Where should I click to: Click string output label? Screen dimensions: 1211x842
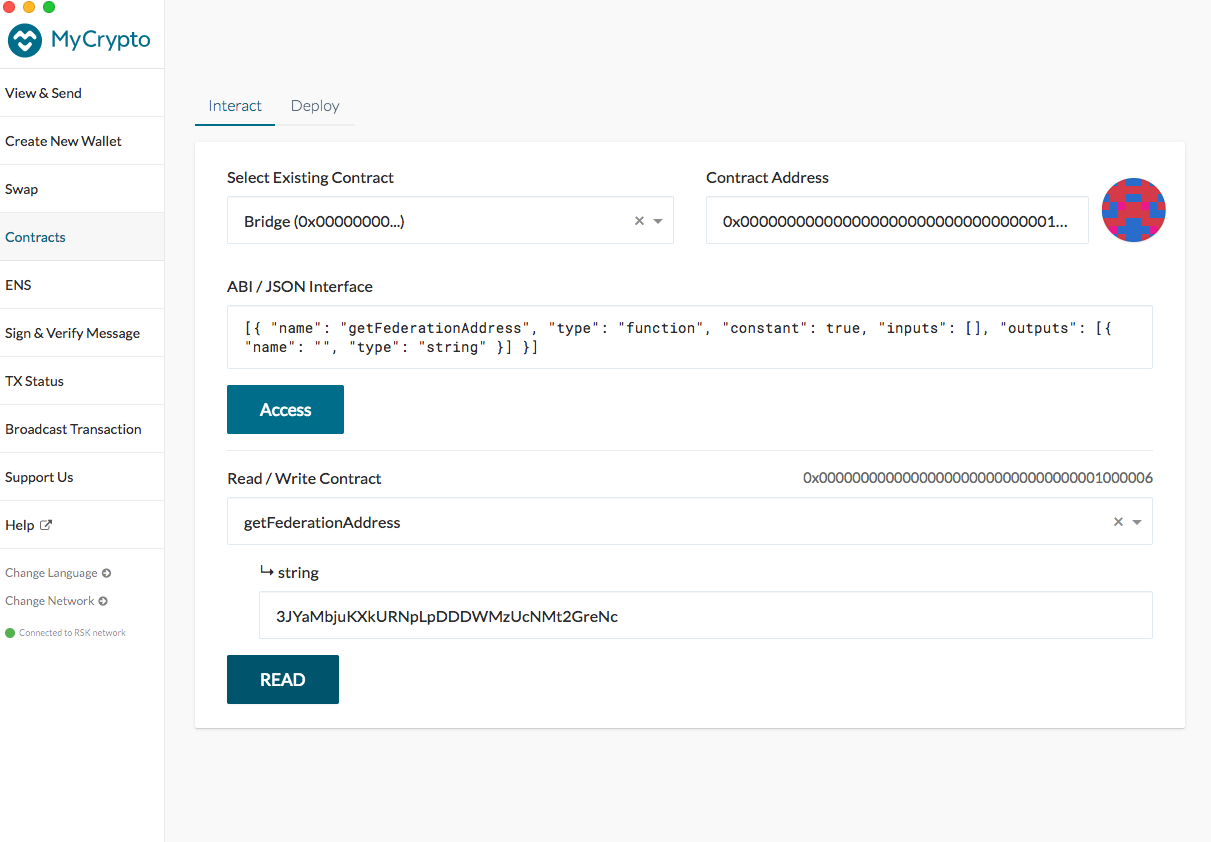298,573
